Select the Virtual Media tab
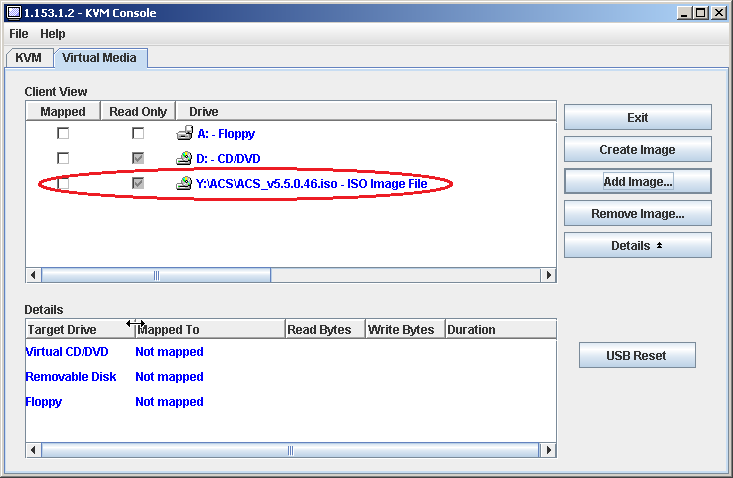 [x=100, y=58]
